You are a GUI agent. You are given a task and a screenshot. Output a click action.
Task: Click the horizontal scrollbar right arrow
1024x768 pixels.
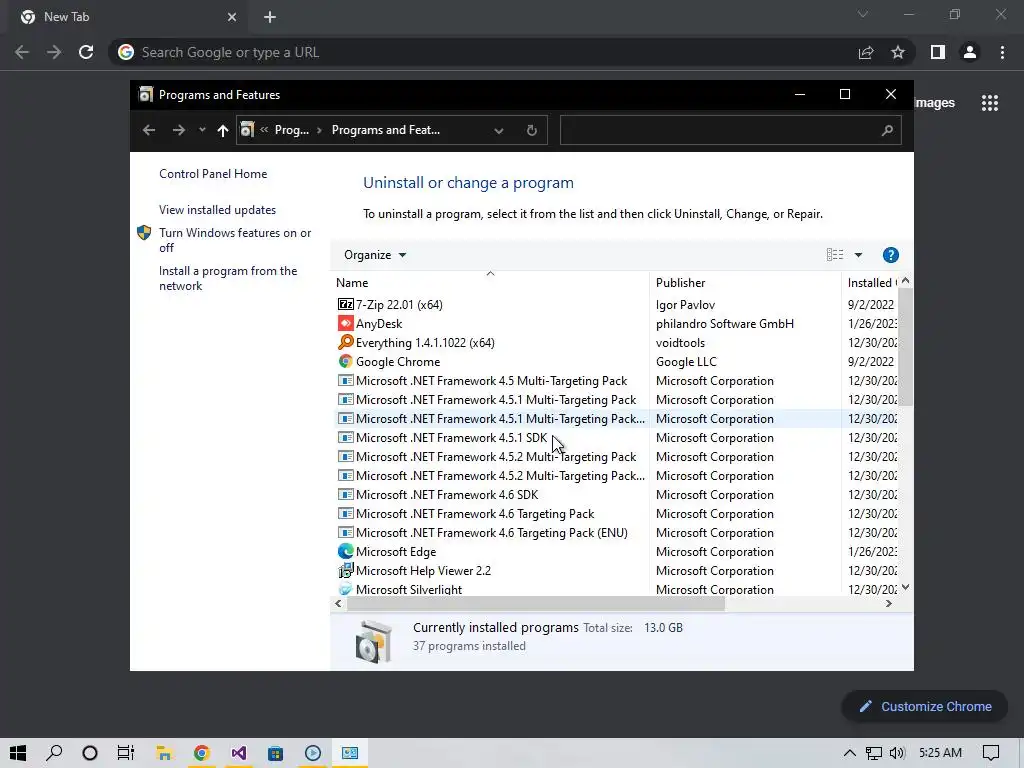tap(888, 603)
